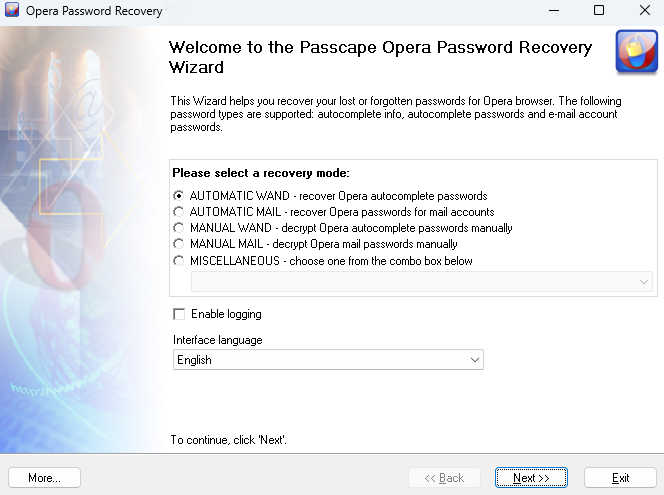Open the Interface language dropdown
The image size is (664, 495).
click(x=328, y=360)
